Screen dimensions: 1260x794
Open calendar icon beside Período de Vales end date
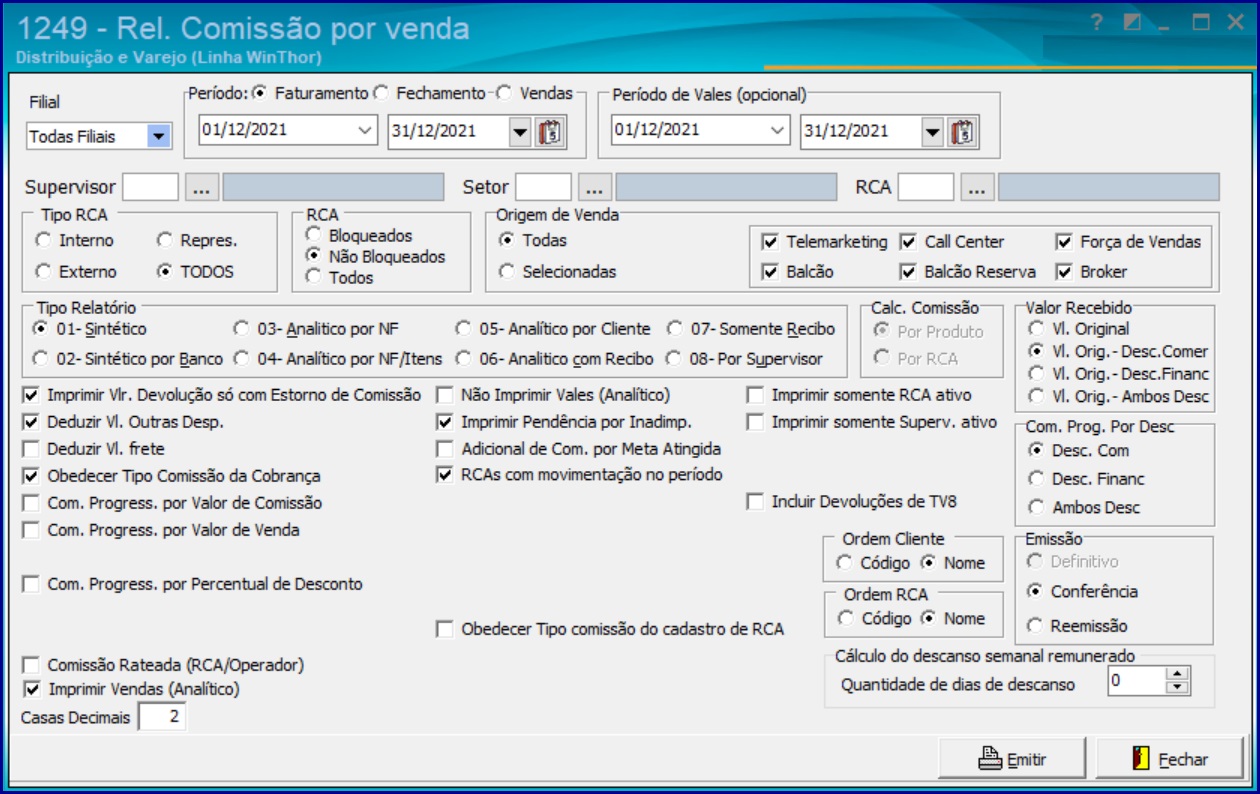[x=963, y=131]
